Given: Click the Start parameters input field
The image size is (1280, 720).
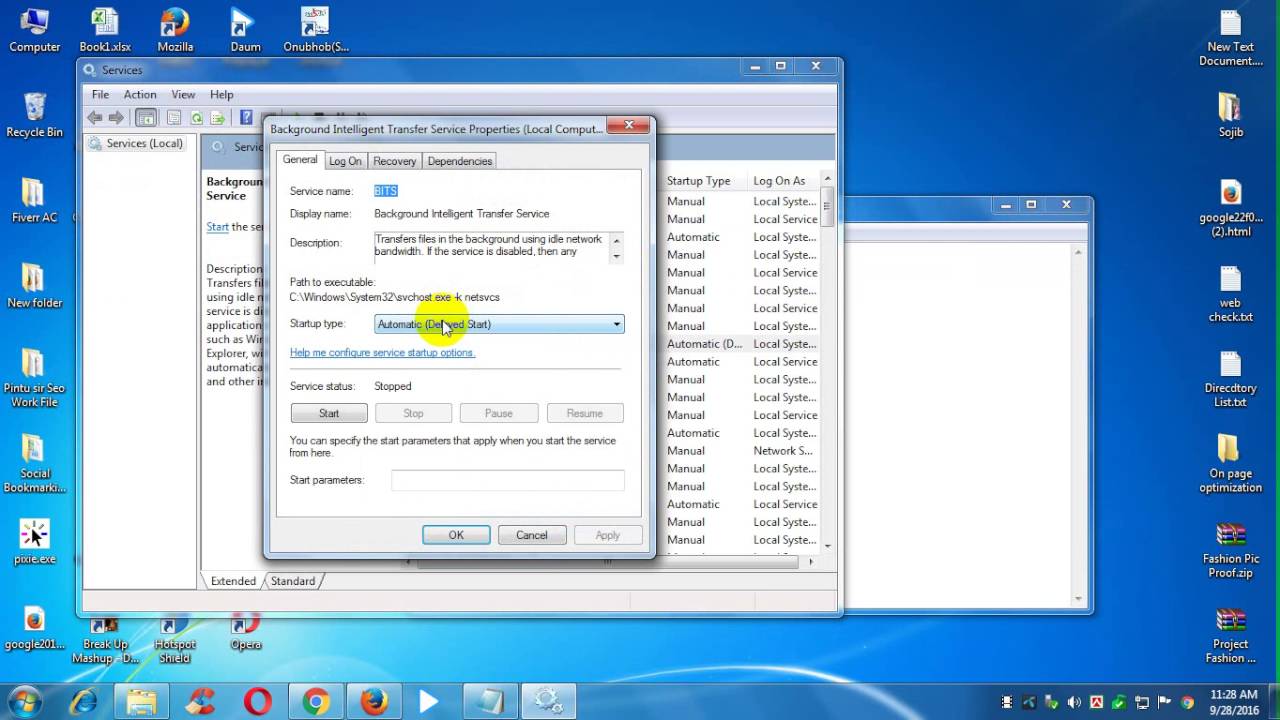Looking at the screenshot, I should pyautogui.click(x=508, y=480).
